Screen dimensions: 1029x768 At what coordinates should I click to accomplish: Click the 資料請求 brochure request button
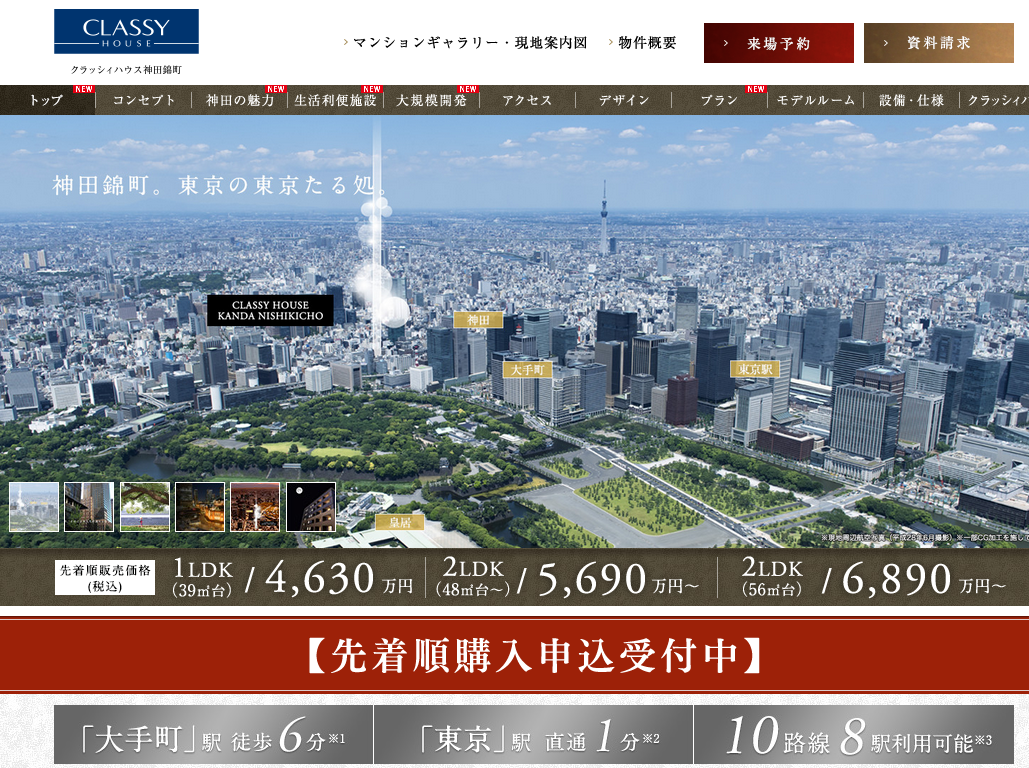938,43
